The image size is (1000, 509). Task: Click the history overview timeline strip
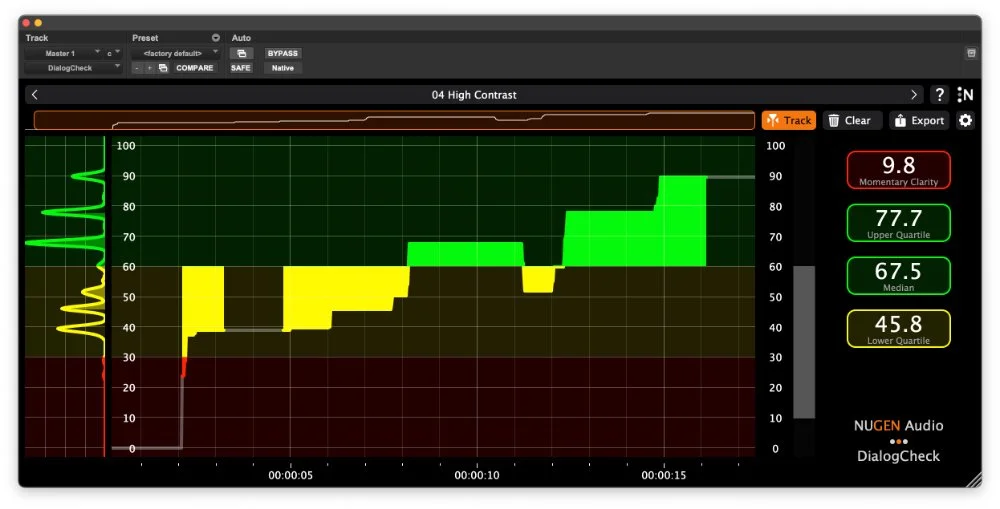394,121
